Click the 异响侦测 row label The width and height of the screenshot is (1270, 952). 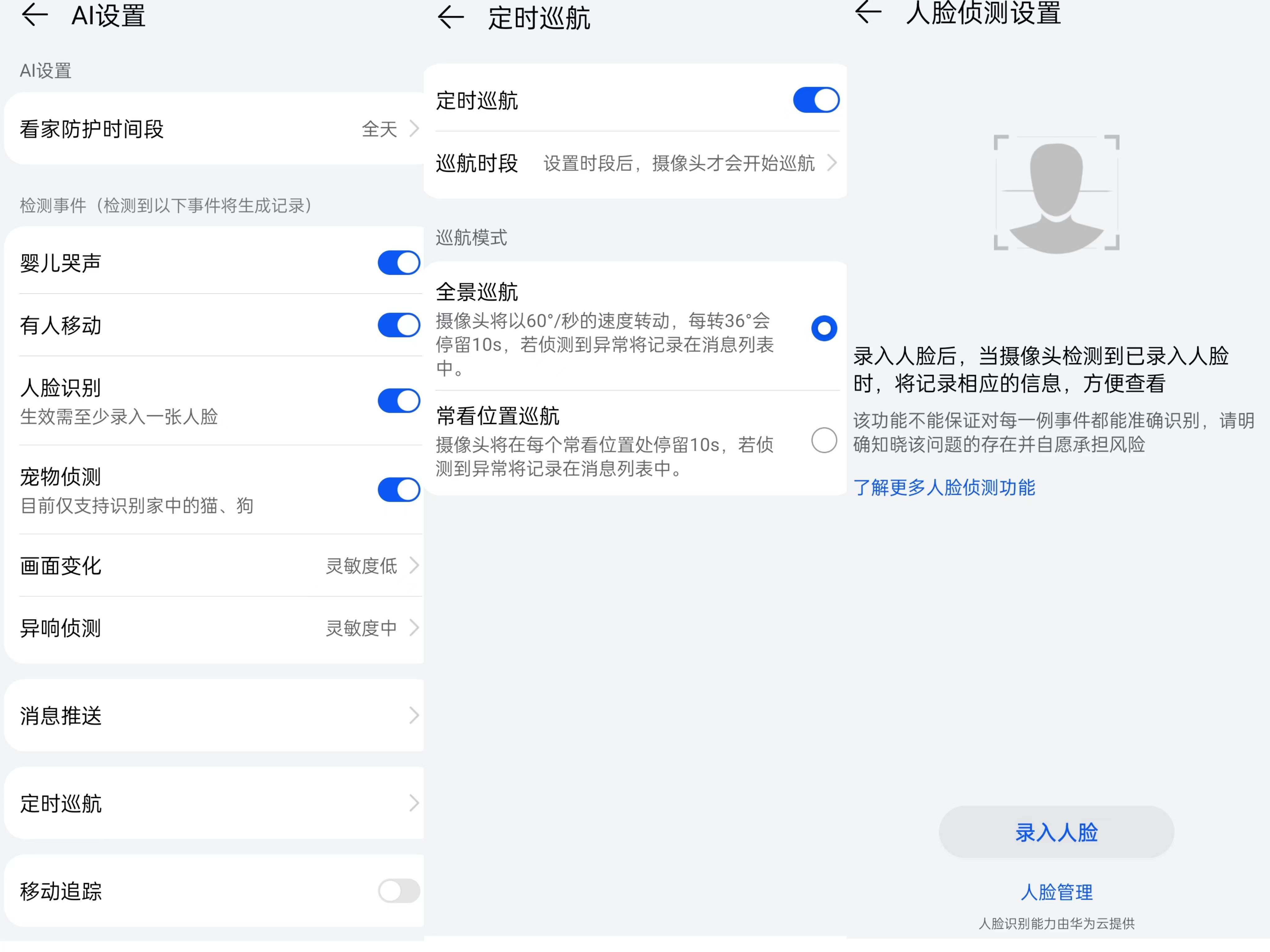(x=61, y=628)
